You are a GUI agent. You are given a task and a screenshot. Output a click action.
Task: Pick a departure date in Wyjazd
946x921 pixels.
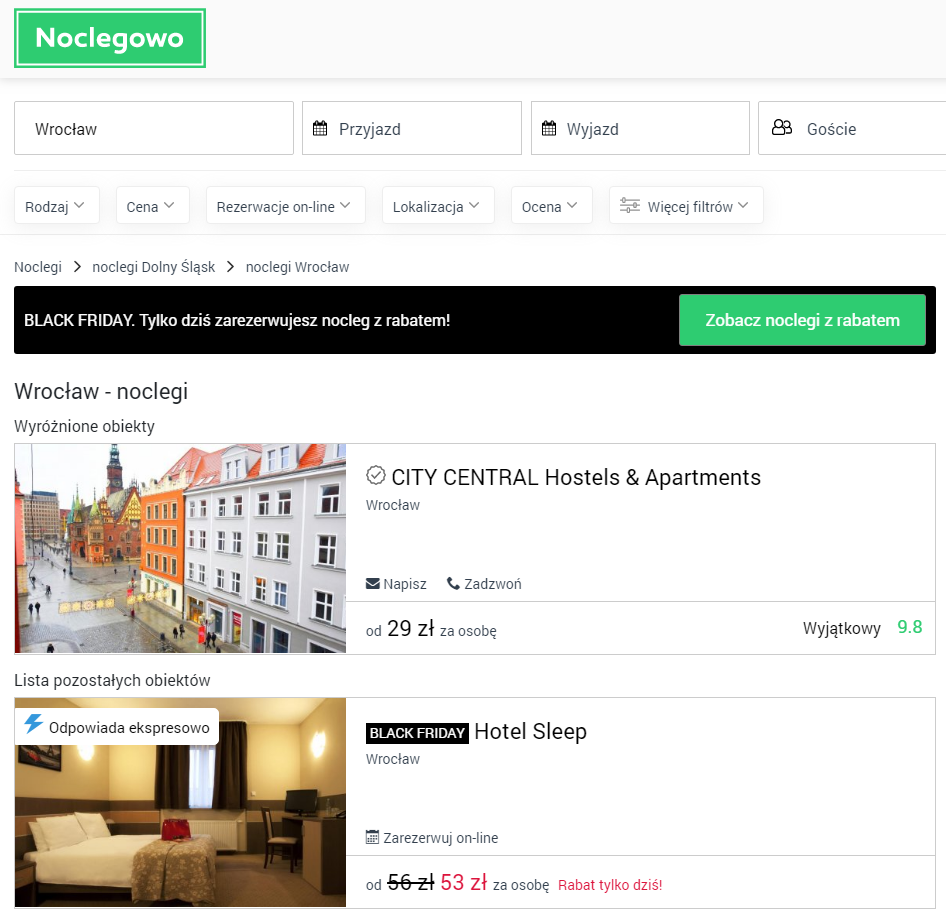(640, 128)
